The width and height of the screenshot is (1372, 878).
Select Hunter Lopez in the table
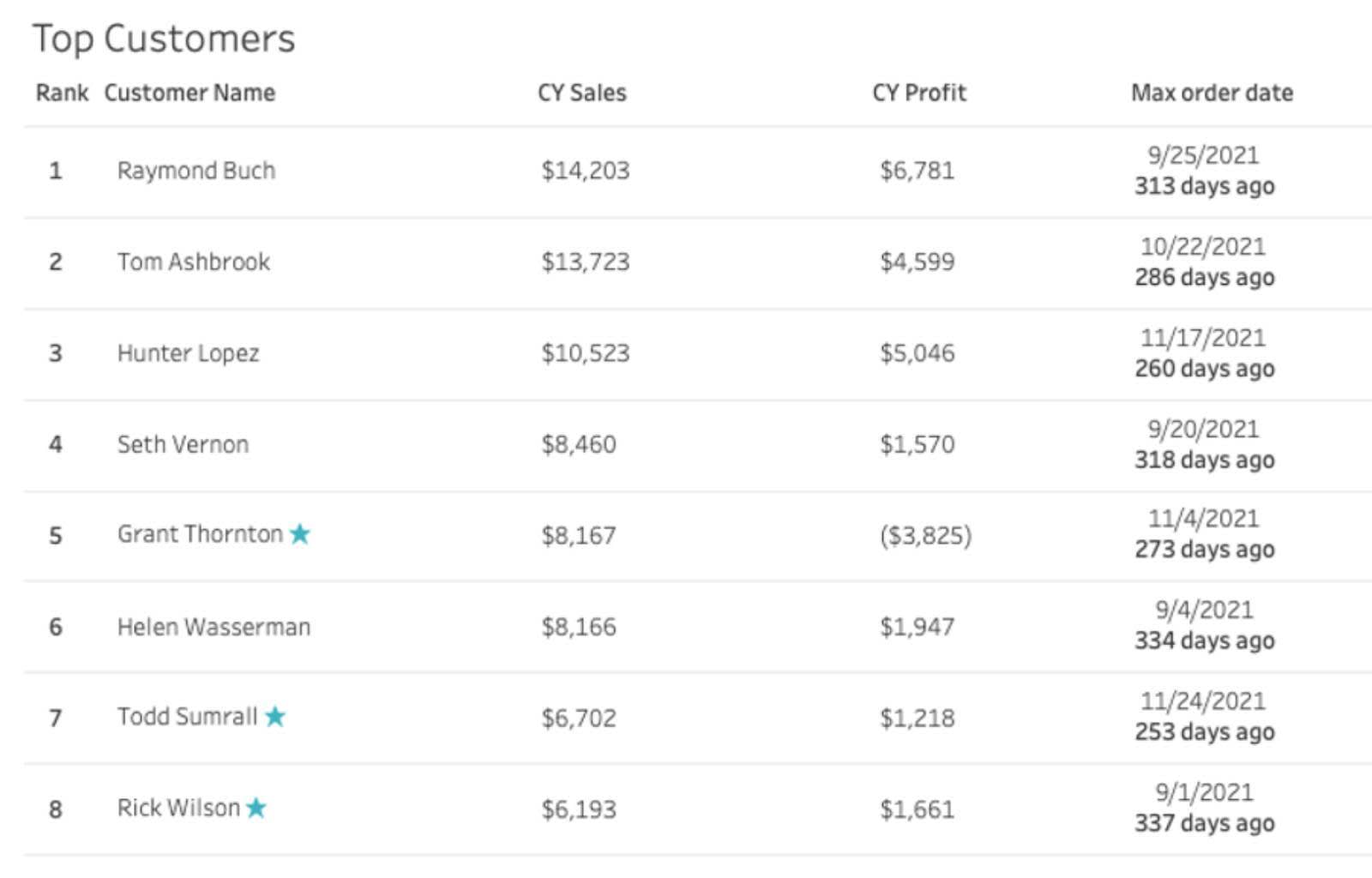click(188, 353)
